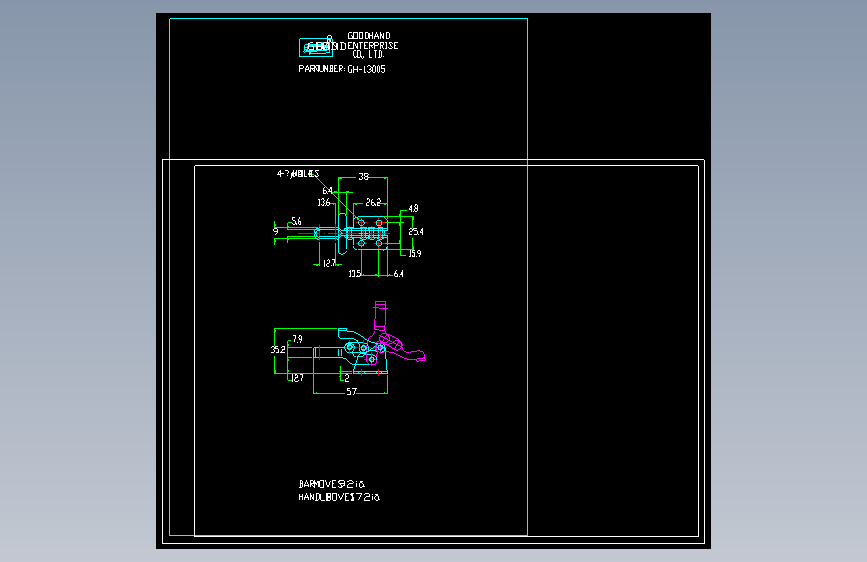The height and width of the screenshot is (562, 867).
Task: Select the CO., LTD. text
Action: pyautogui.click(x=368, y=54)
